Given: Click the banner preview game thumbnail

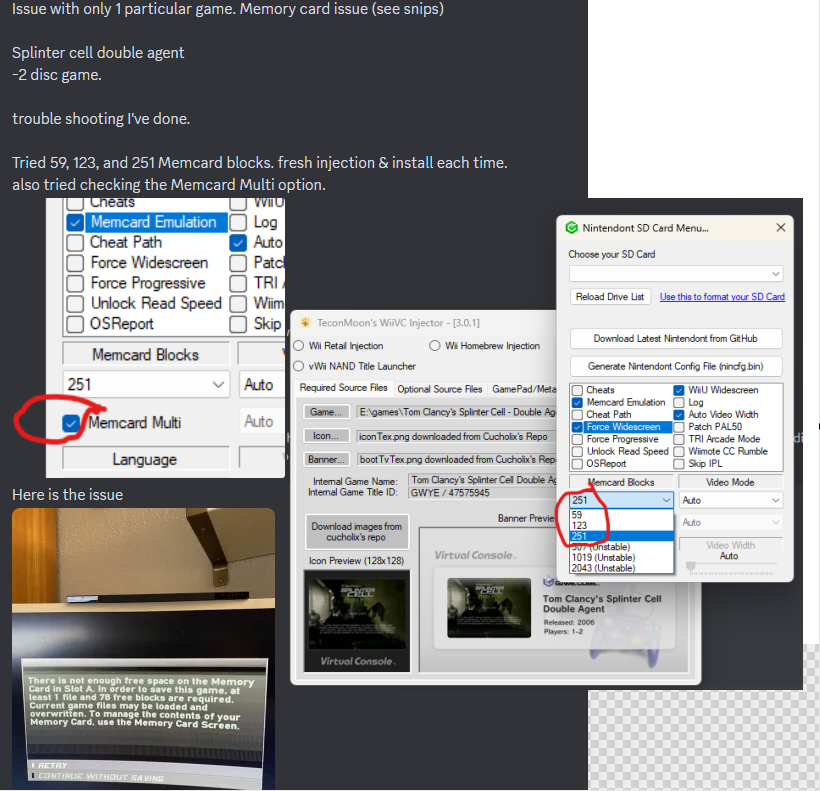Looking at the screenshot, I should tap(489, 607).
